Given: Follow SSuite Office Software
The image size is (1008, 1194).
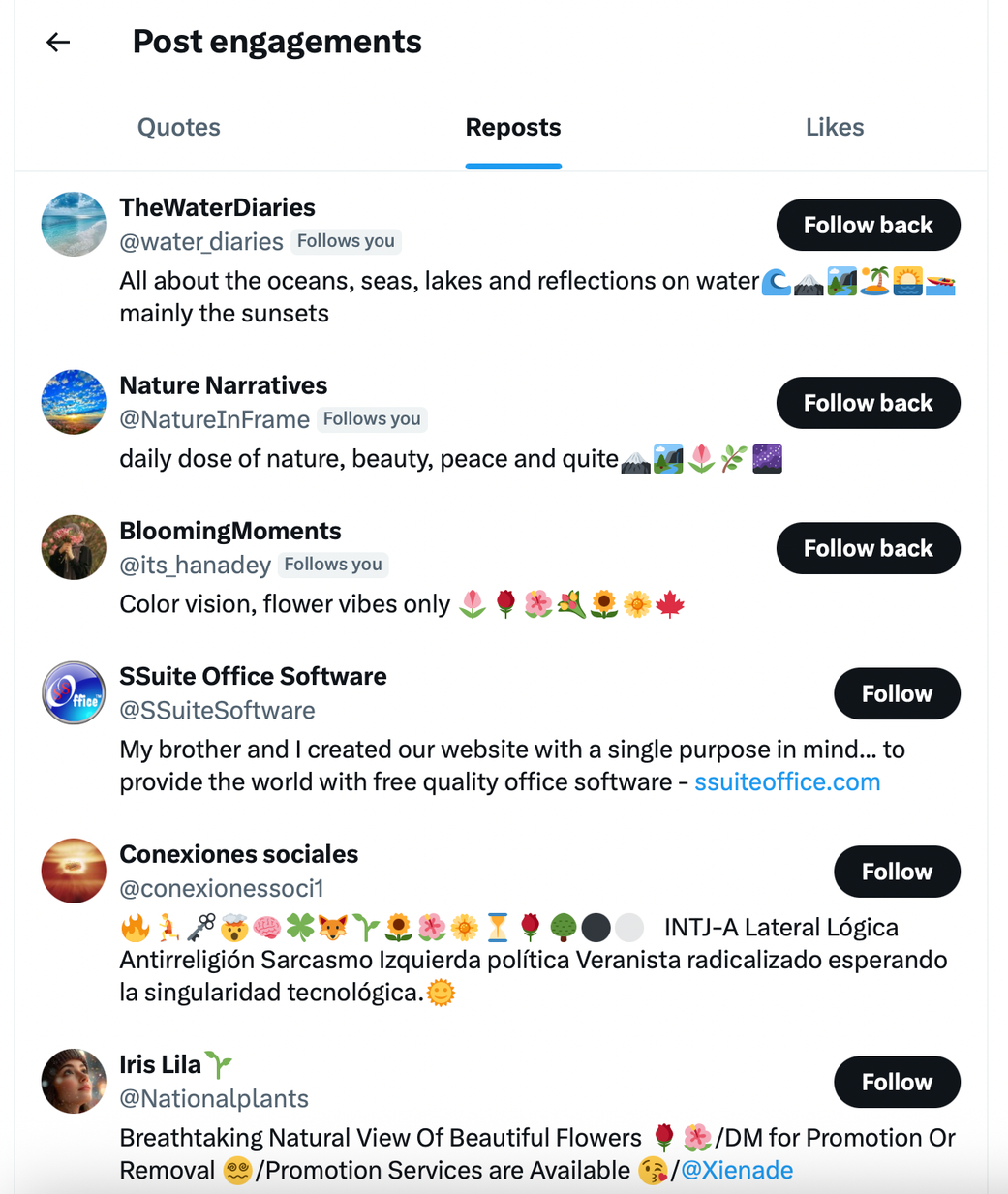Looking at the screenshot, I should click(x=896, y=693).
